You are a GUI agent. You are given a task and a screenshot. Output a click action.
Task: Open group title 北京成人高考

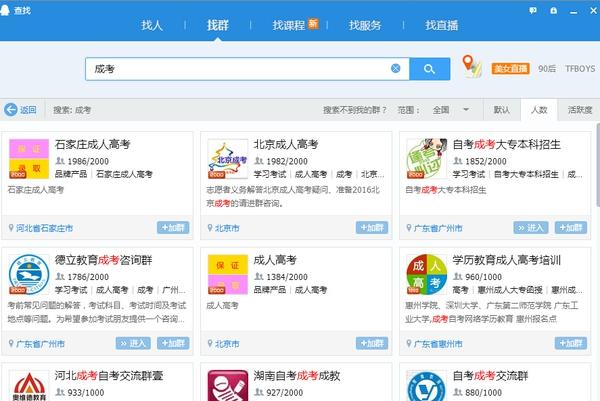click(286, 144)
